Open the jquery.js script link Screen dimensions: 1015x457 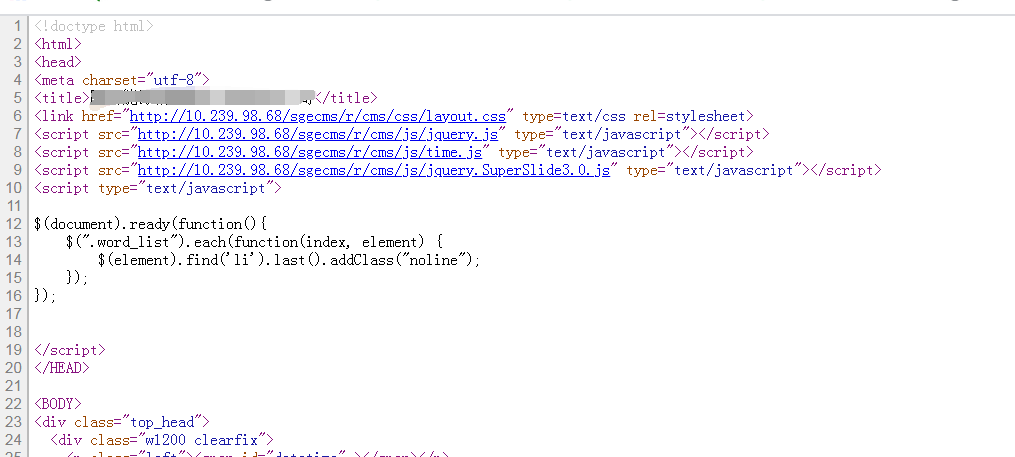click(317, 135)
